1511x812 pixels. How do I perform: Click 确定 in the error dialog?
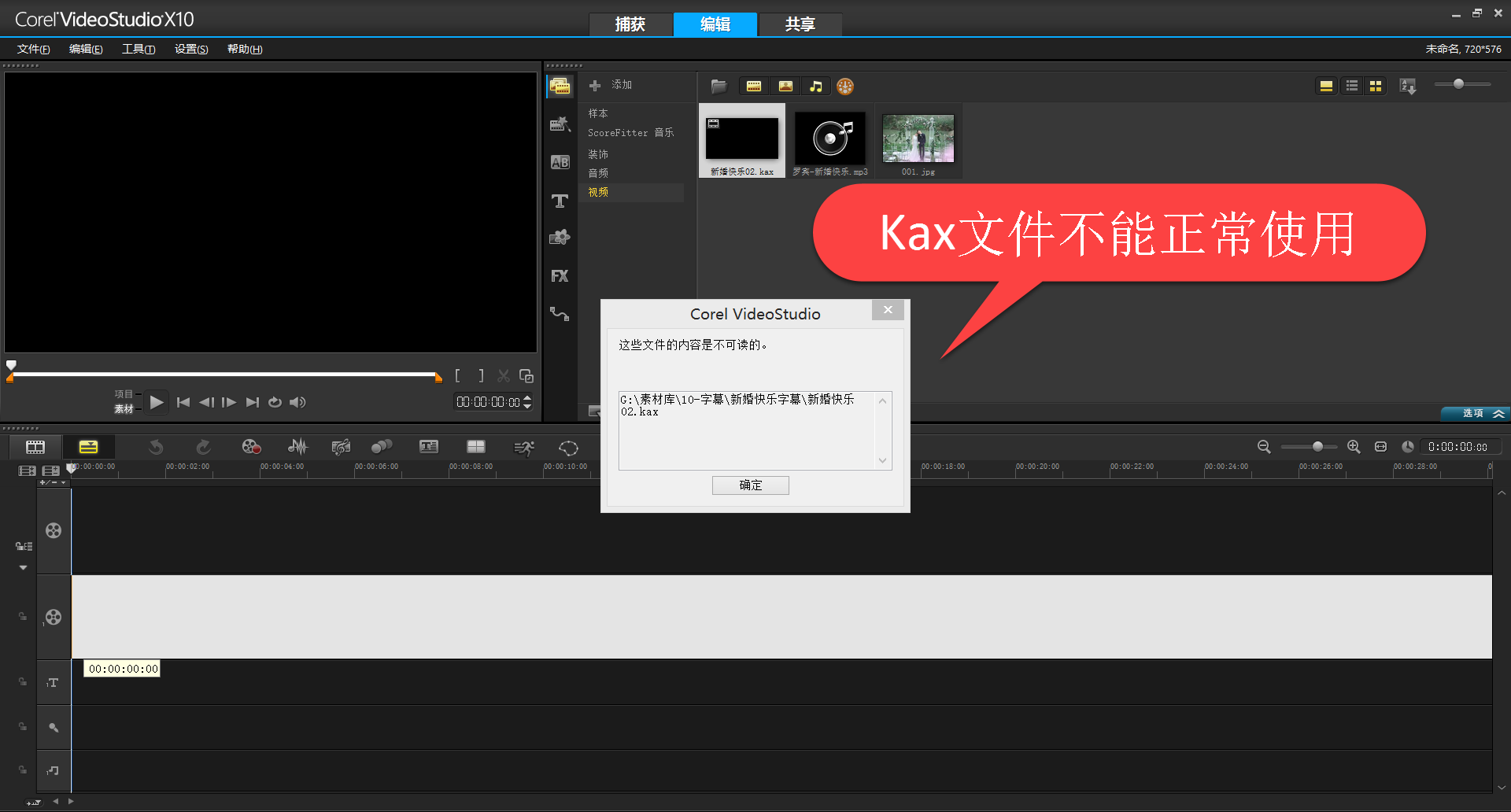[x=751, y=485]
